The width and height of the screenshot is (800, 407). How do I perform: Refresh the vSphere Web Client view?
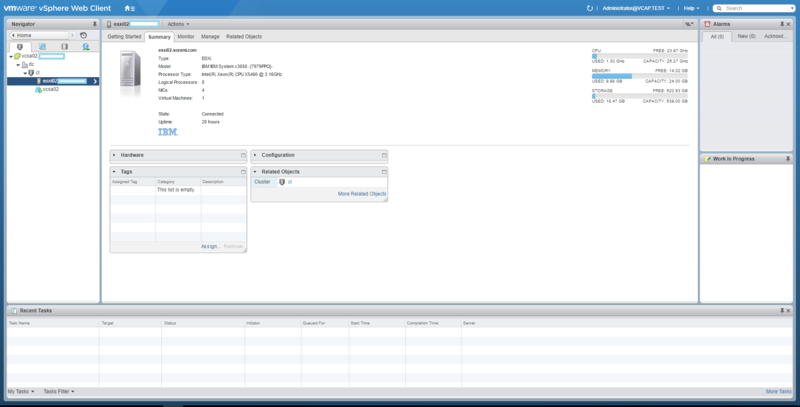click(x=590, y=8)
